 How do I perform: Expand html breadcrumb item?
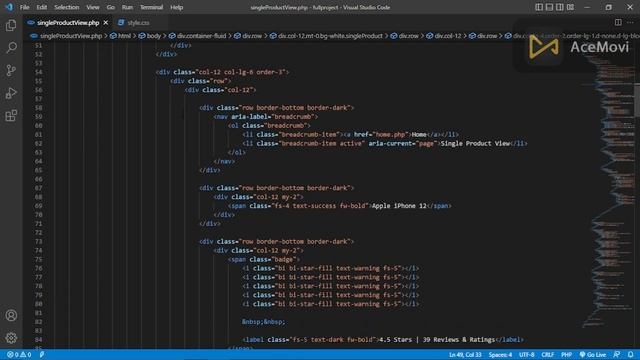[x=124, y=36]
